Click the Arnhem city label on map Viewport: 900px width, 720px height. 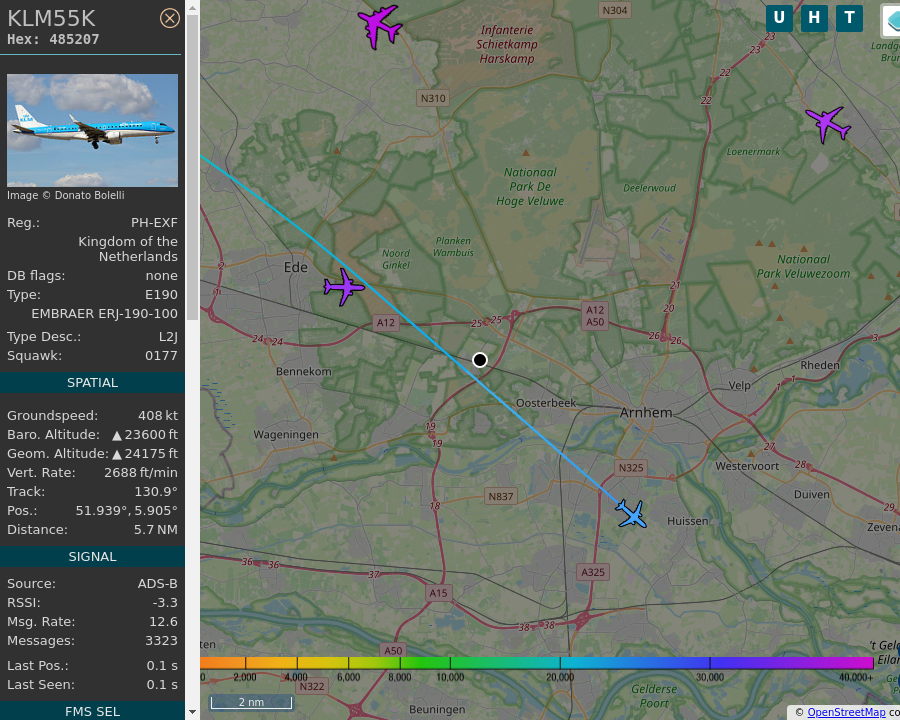pos(646,412)
